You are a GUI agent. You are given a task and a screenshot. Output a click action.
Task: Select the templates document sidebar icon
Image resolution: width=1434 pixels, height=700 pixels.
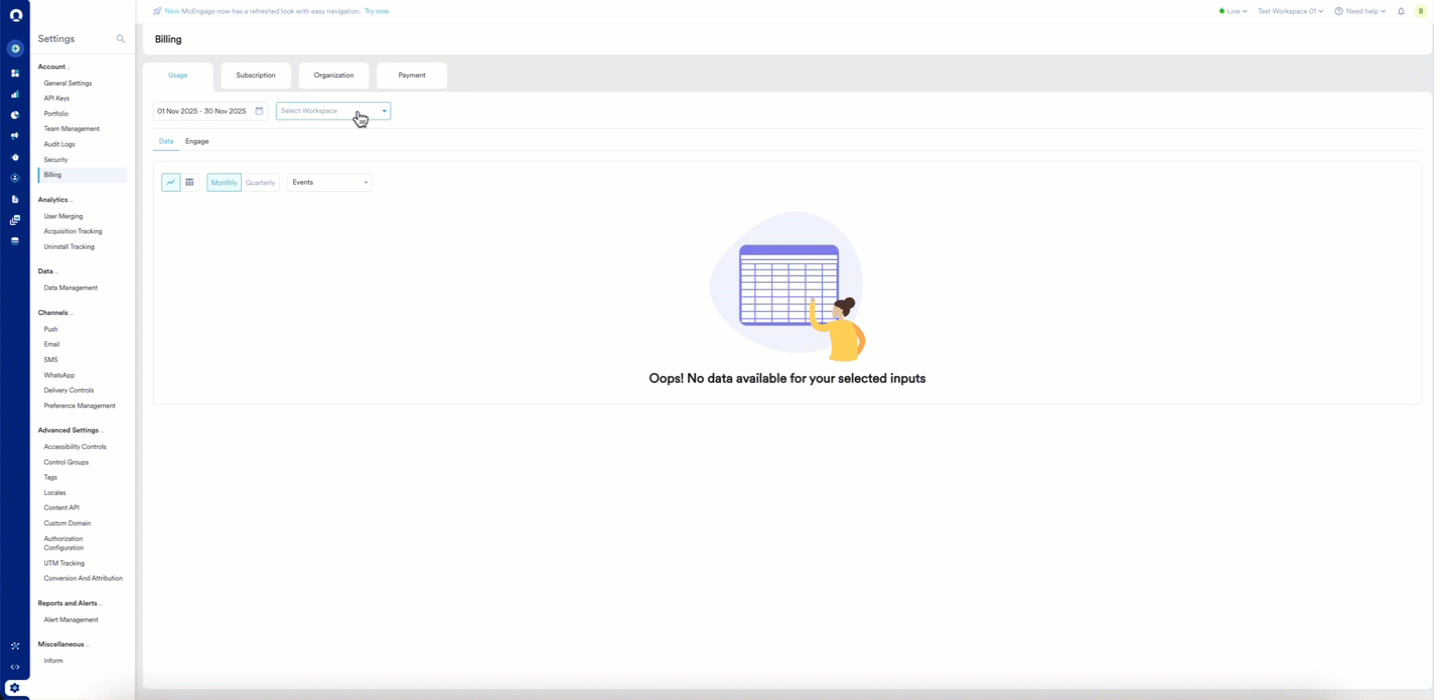[x=15, y=198]
